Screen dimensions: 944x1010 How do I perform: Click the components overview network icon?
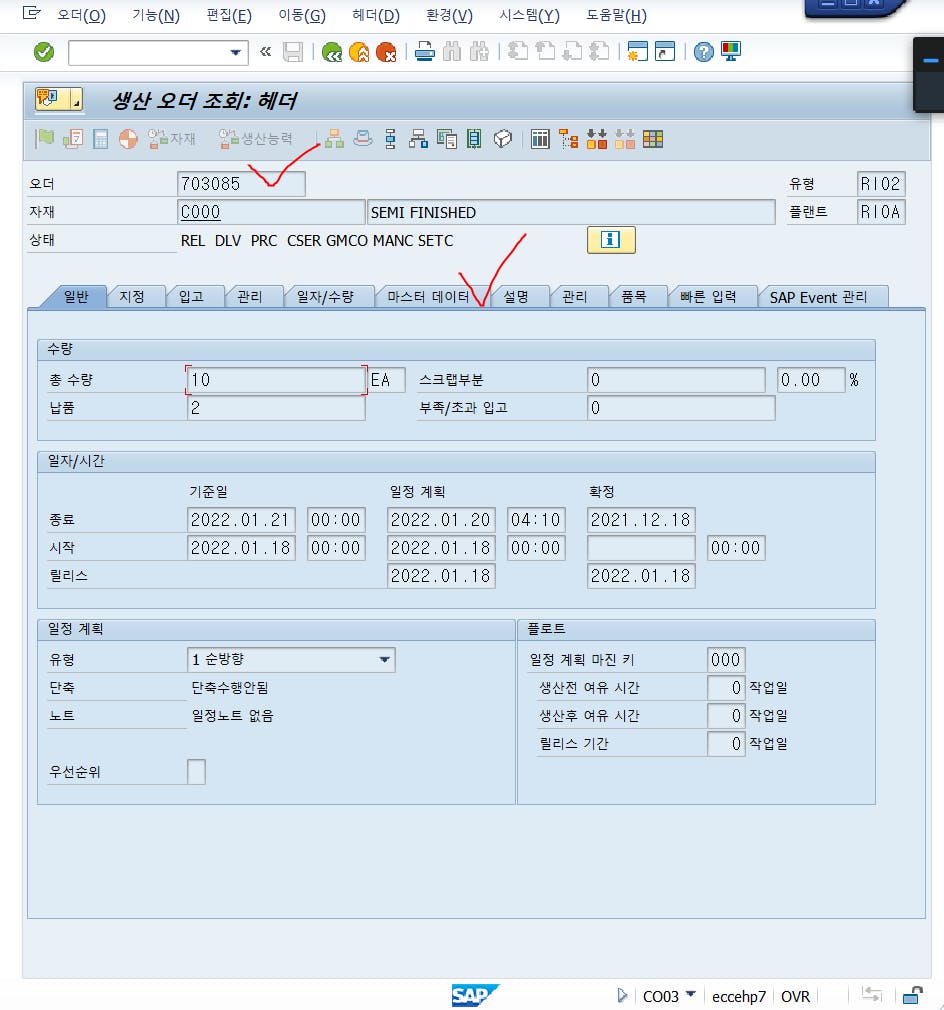click(419, 138)
